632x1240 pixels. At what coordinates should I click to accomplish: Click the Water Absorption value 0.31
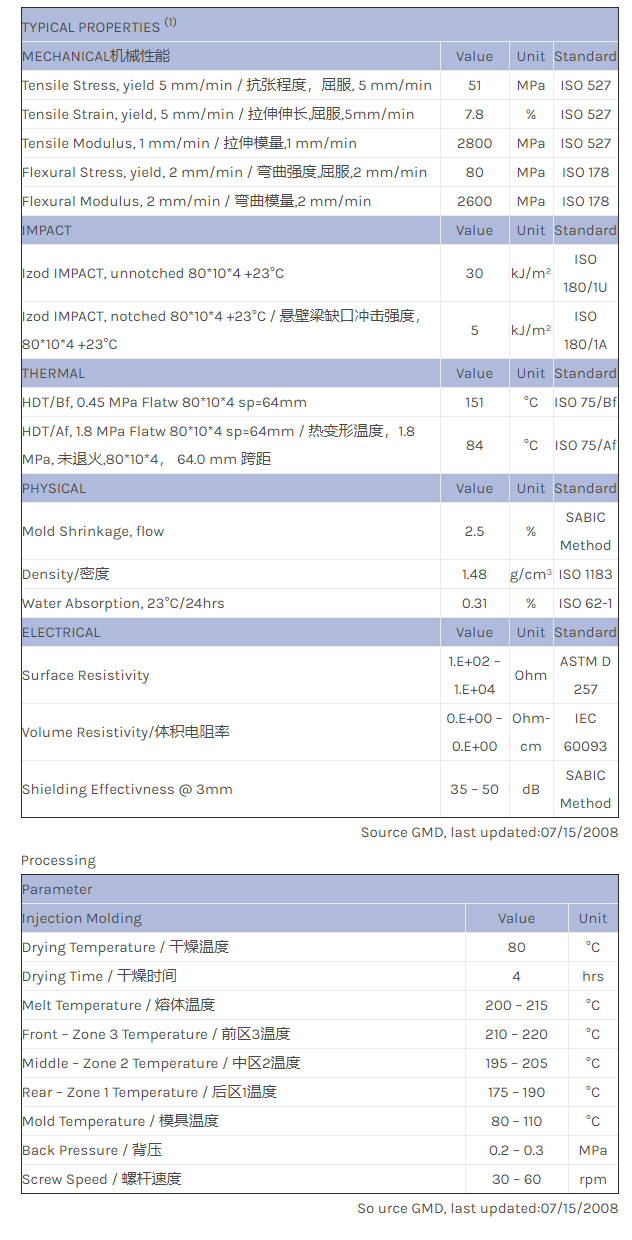coord(474,603)
